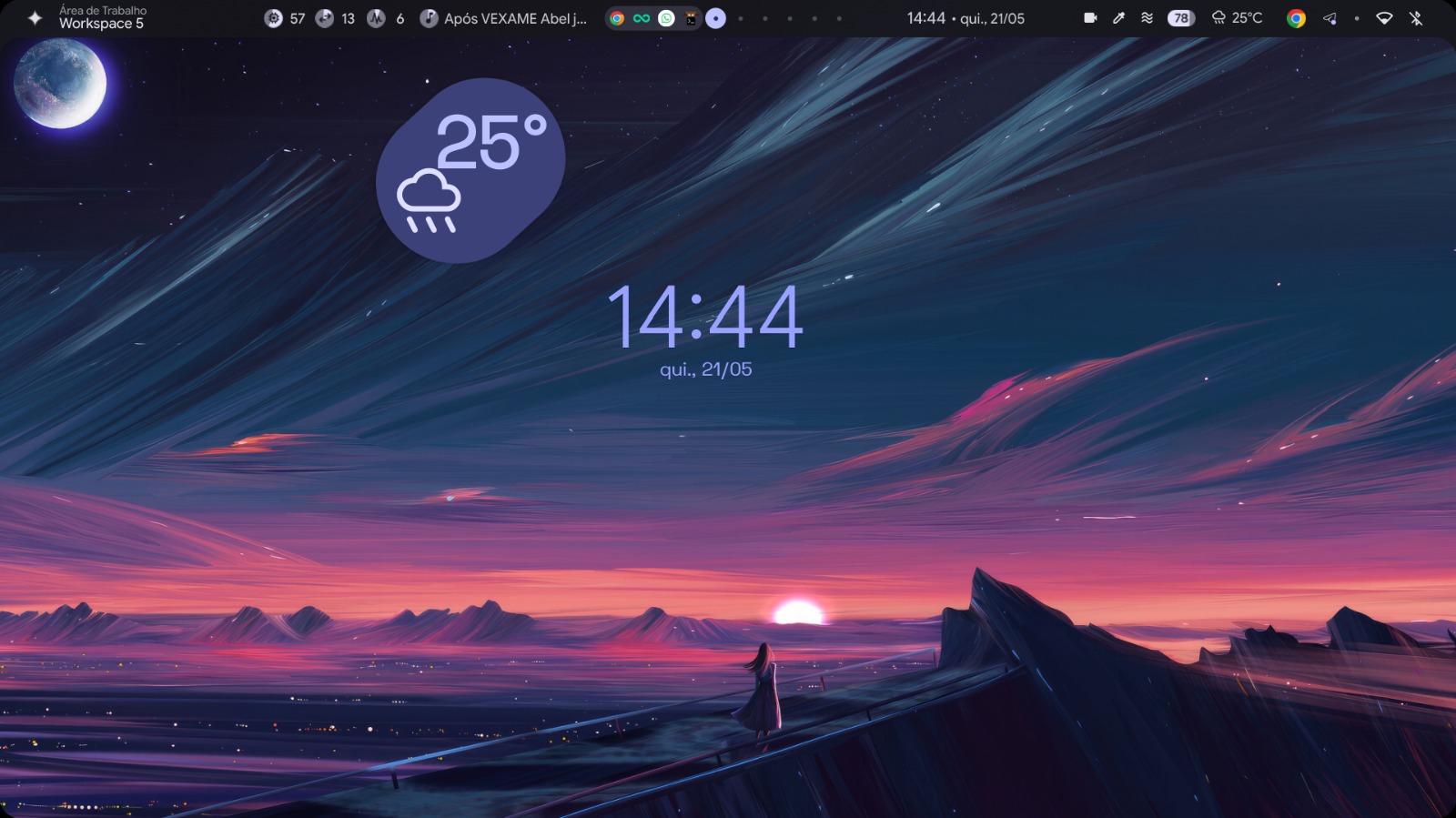Click the wavy lines icon in the bar
This screenshot has width=1456, height=818.
[x=1147, y=18]
